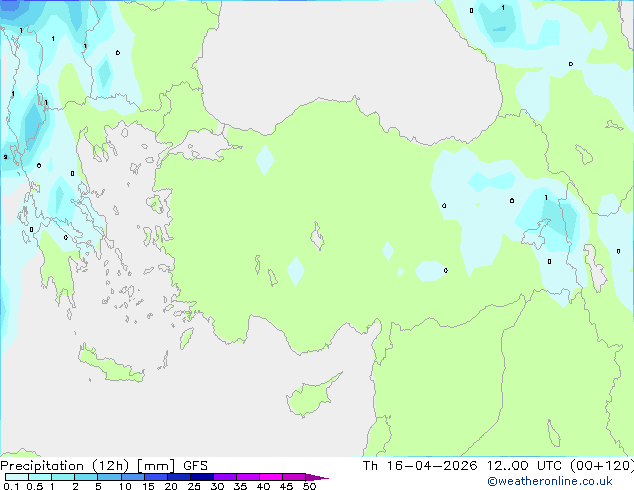The image size is (634, 490).
Task: Click the 1–2 mm legend color swatch
Action: (63, 477)
